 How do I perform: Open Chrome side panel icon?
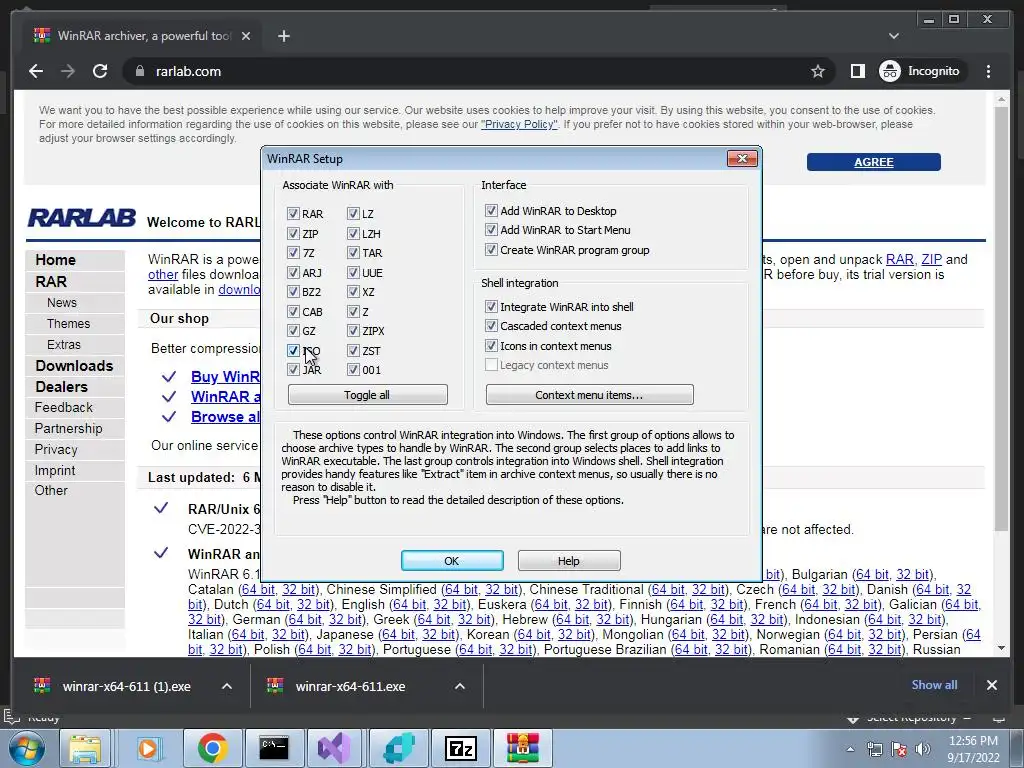tap(857, 71)
